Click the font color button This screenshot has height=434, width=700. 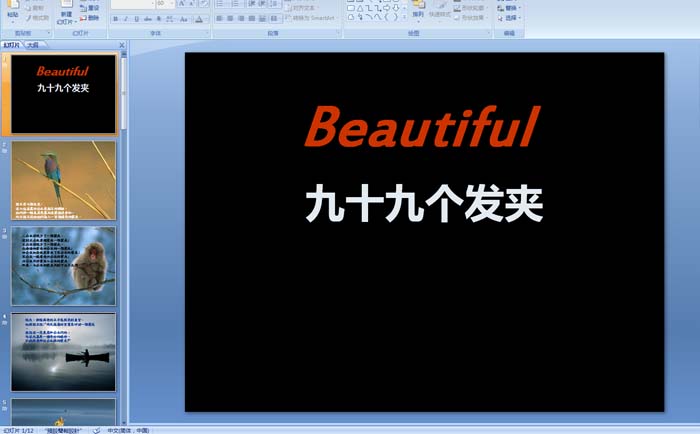click(198, 18)
